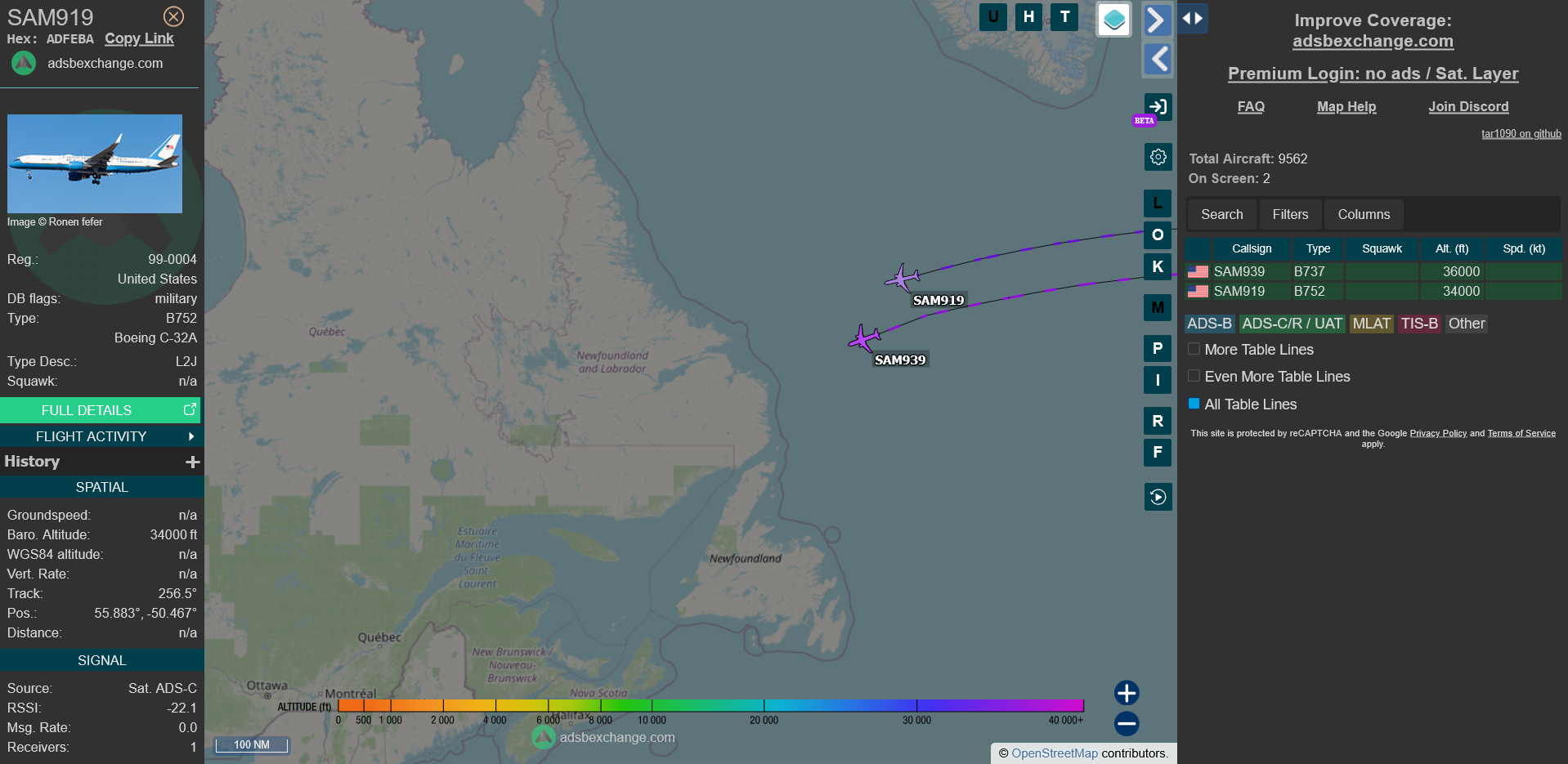Select the SAM939 aircraft on the map
This screenshot has height=764, width=1568.
(x=864, y=337)
